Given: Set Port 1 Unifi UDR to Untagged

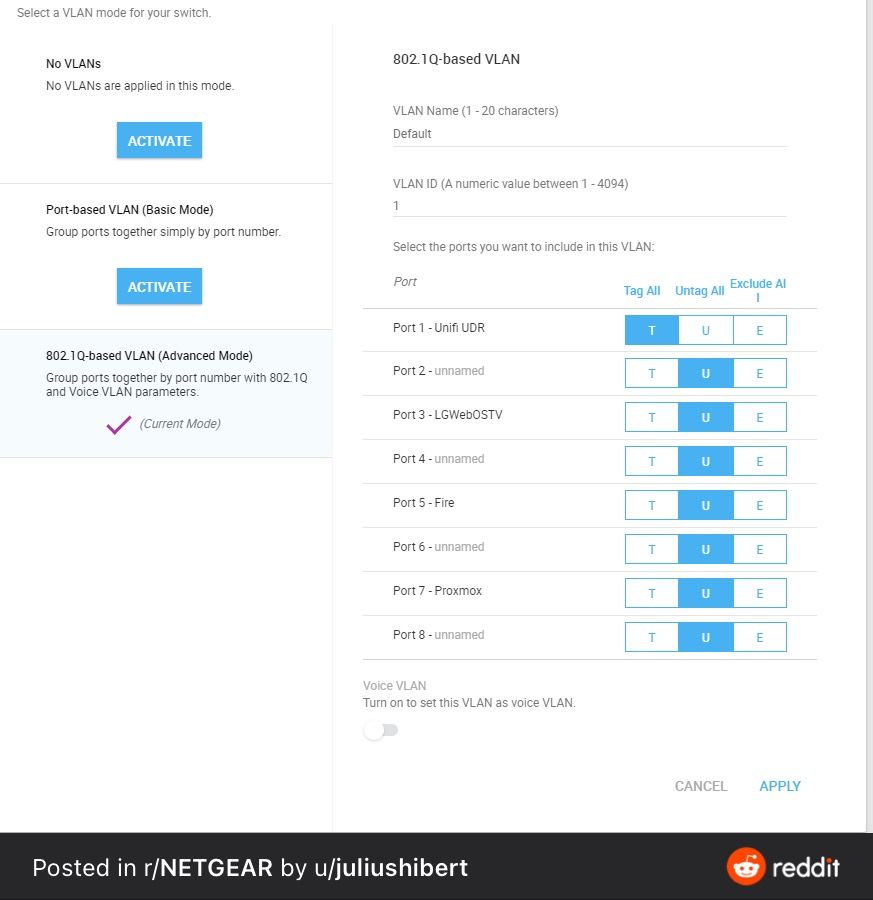Looking at the screenshot, I should click(x=705, y=330).
